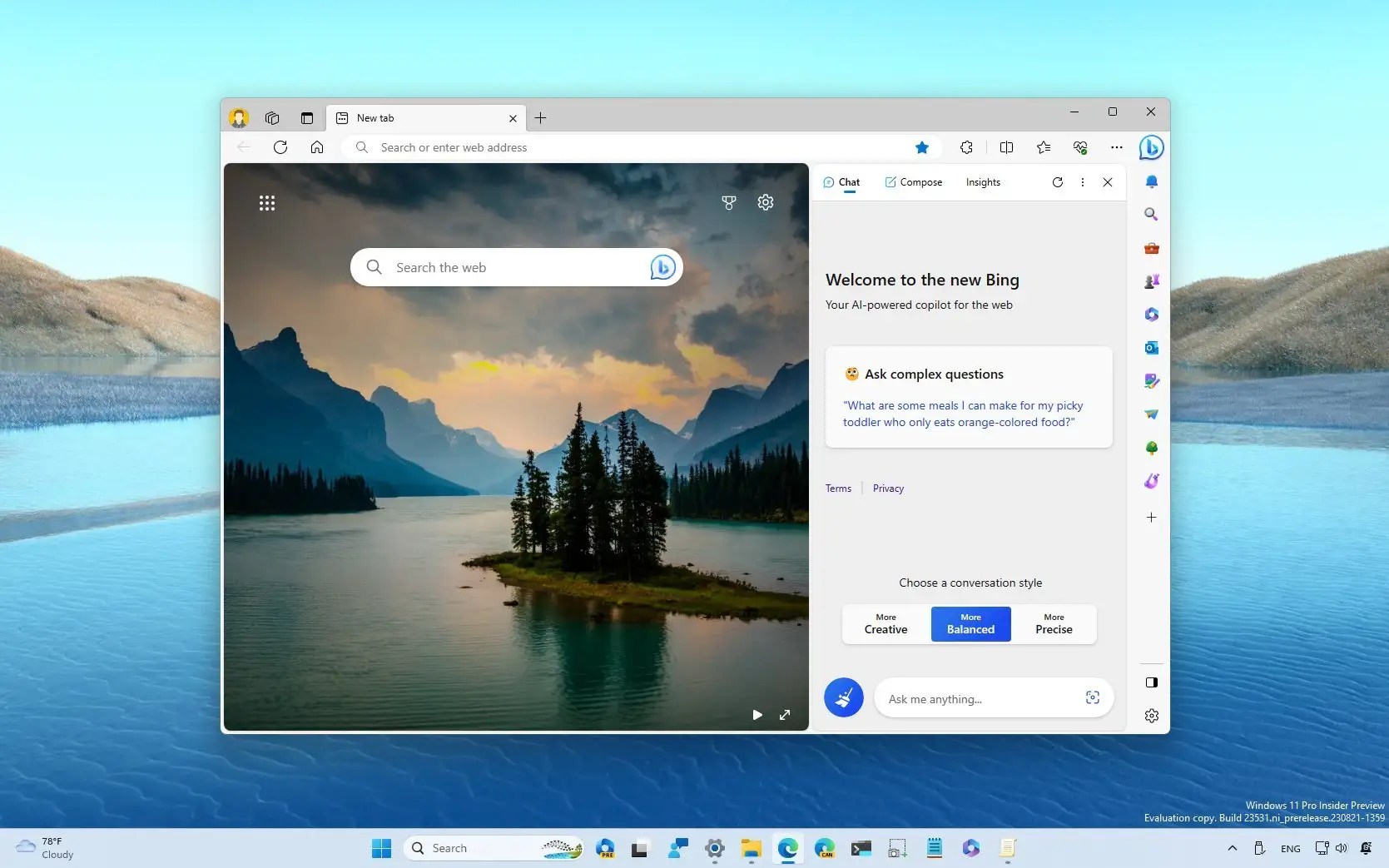Click the Ask me anything input box

click(982, 698)
